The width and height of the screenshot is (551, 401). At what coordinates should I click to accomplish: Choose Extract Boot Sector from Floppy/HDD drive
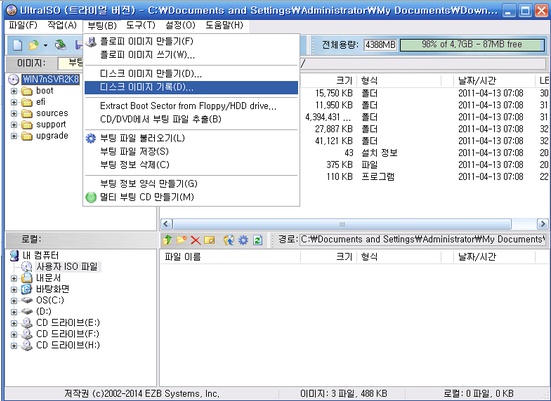coord(192,106)
